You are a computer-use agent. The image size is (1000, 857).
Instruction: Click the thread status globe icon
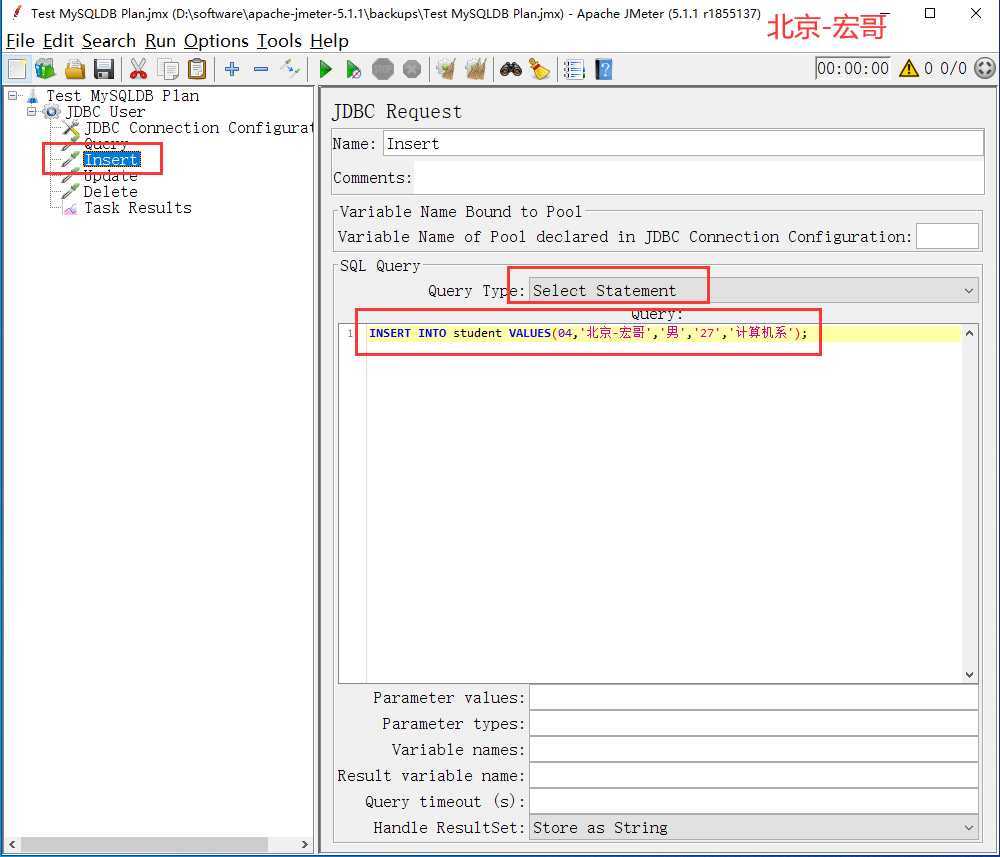point(985,68)
